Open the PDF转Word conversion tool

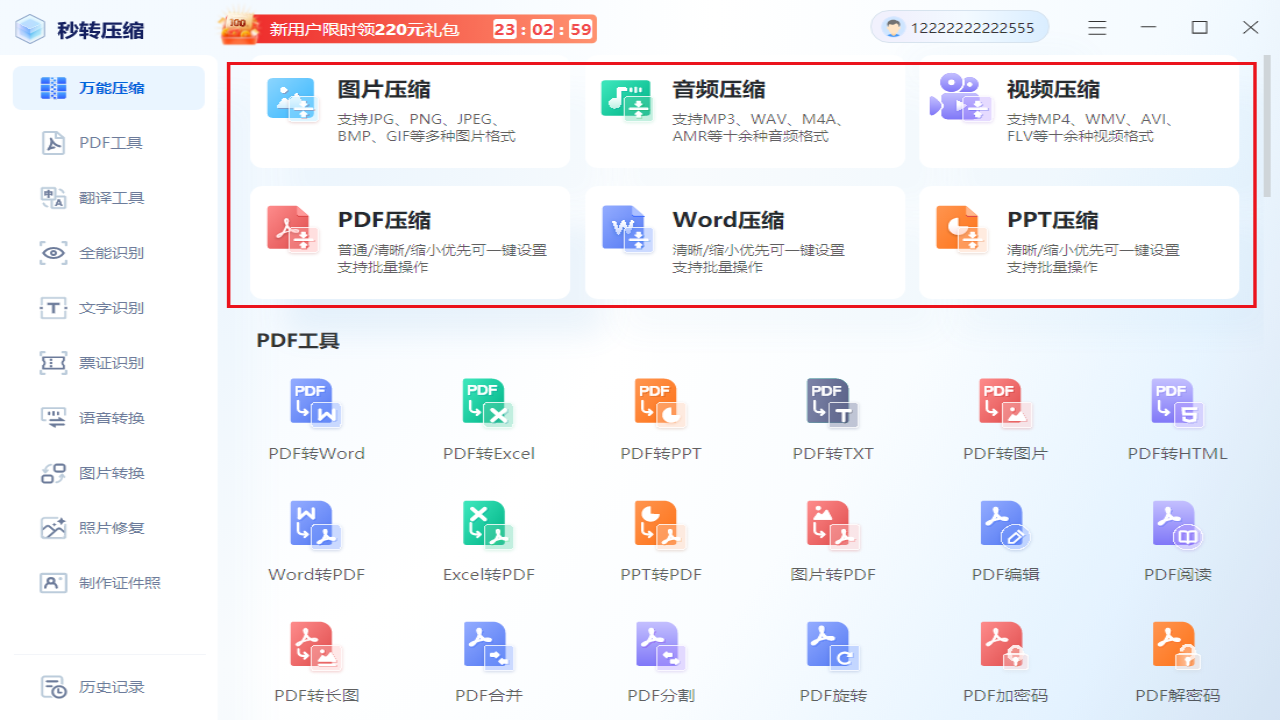pyautogui.click(x=316, y=410)
